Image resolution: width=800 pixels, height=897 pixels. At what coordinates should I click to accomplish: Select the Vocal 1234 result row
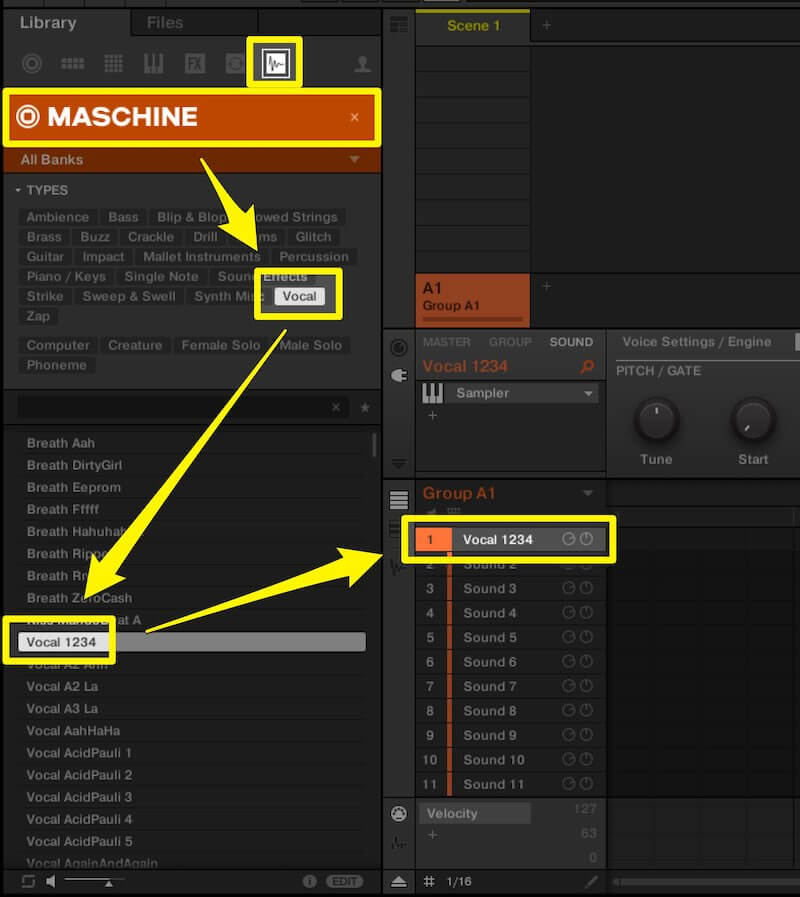[x=192, y=642]
